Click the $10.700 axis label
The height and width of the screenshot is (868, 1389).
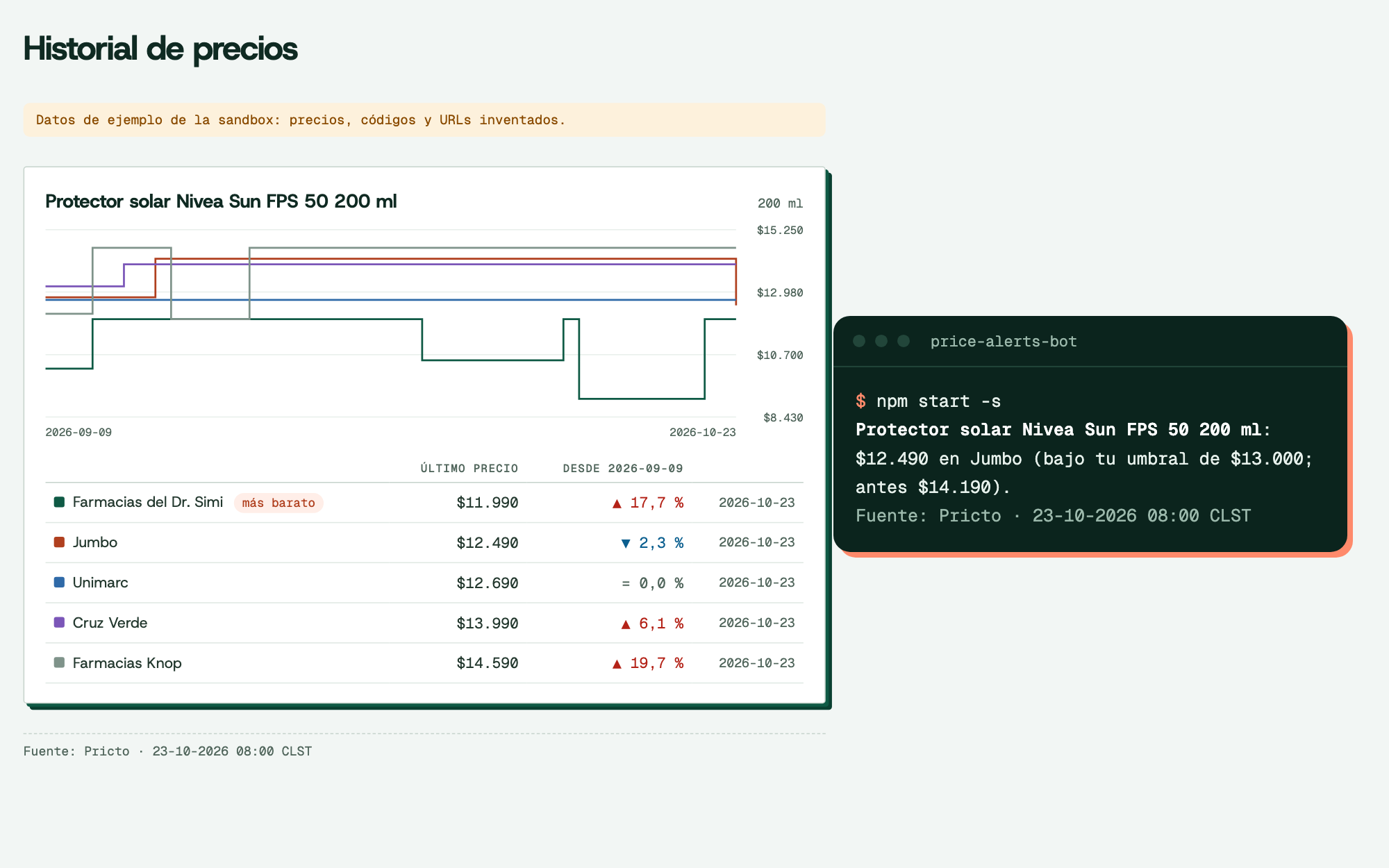pyautogui.click(x=780, y=356)
